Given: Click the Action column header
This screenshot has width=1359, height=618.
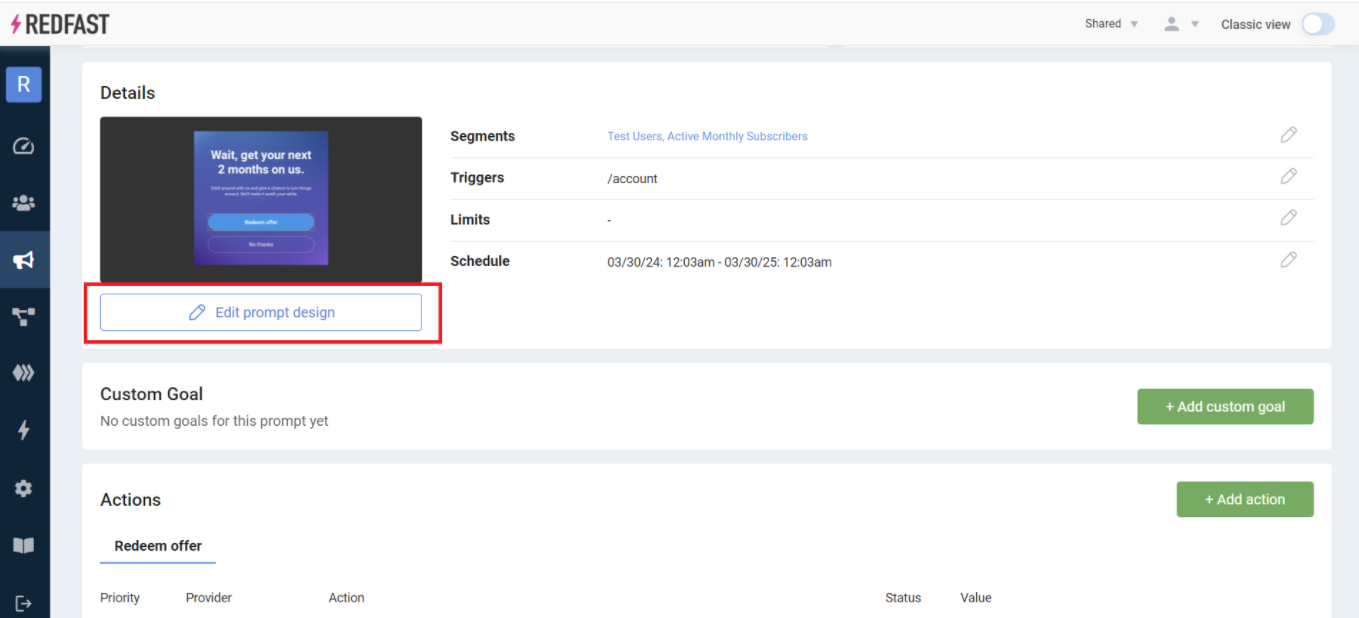Looking at the screenshot, I should pos(346,598).
